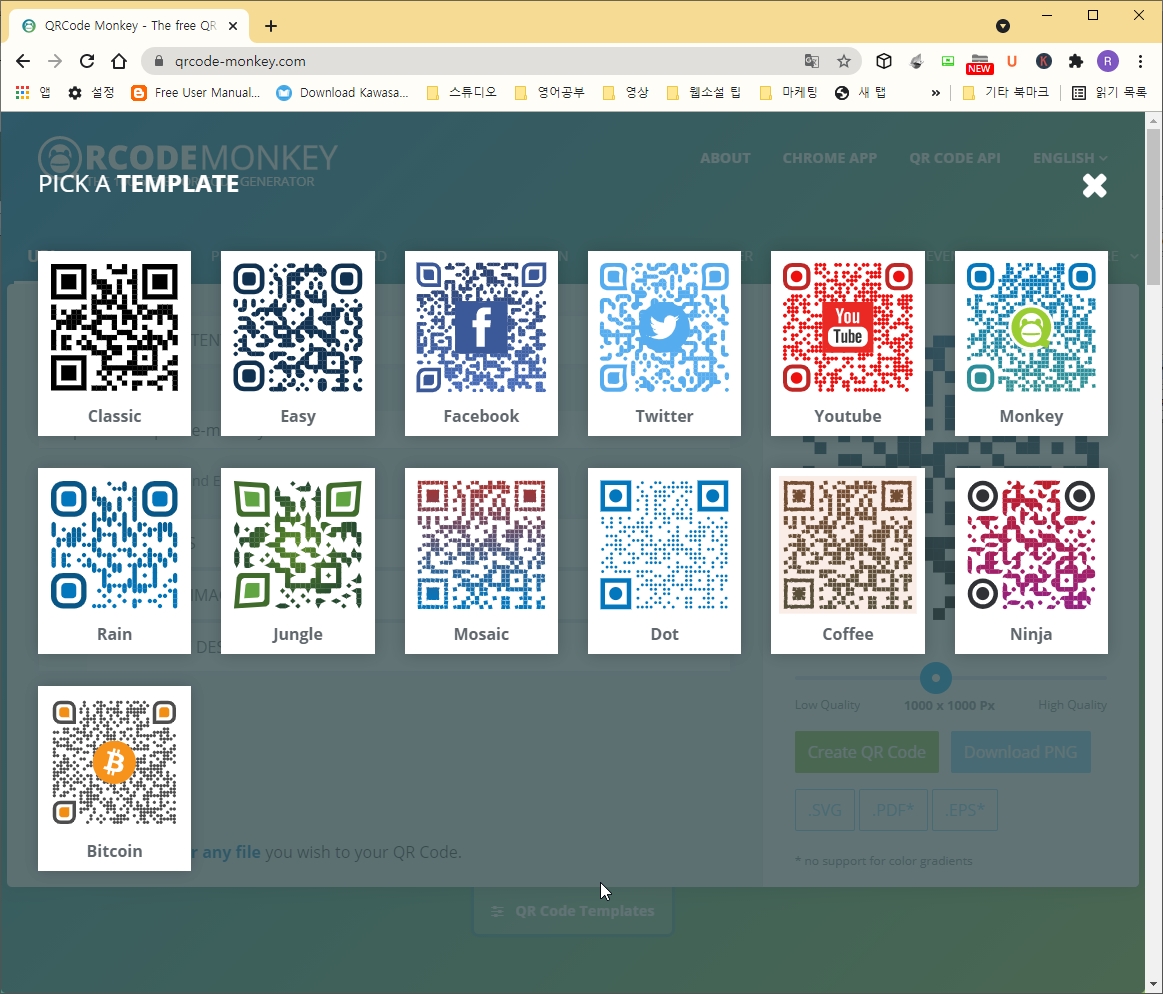Image resolution: width=1163 pixels, height=994 pixels.
Task: Bookmark this page with the star icon
Action: click(843, 62)
